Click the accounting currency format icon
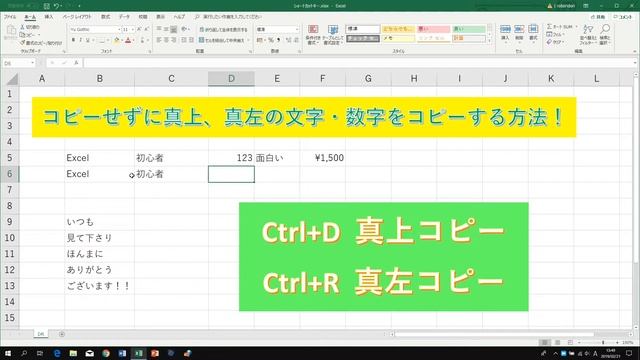Image resolution: width=640 pixels, height=360 pixels. tap(260, 40)
